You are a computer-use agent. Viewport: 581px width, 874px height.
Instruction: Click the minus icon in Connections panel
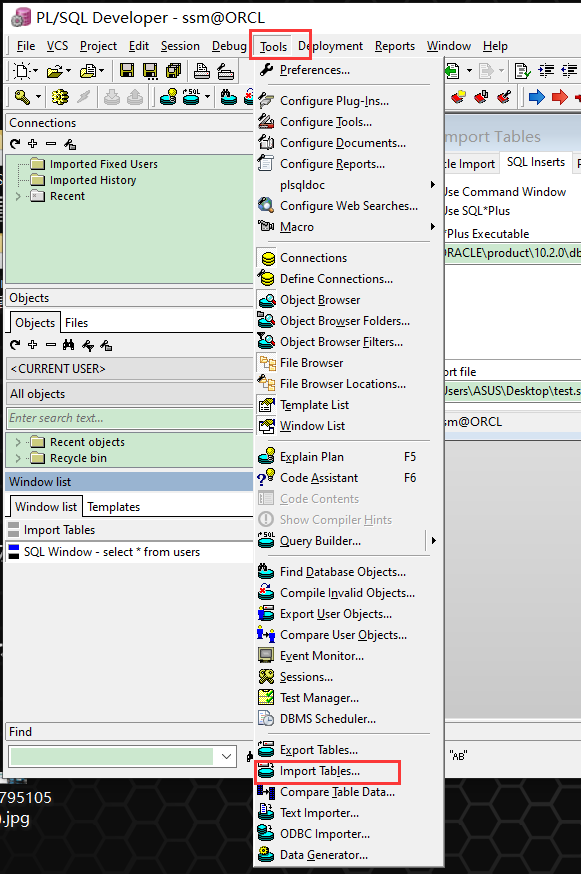tap(51, 144)
